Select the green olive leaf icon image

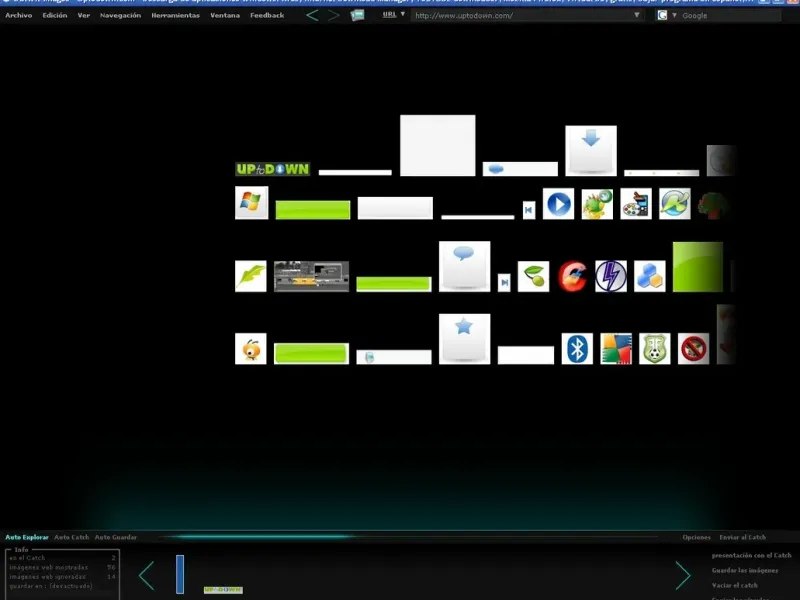(x=533, y=276)
